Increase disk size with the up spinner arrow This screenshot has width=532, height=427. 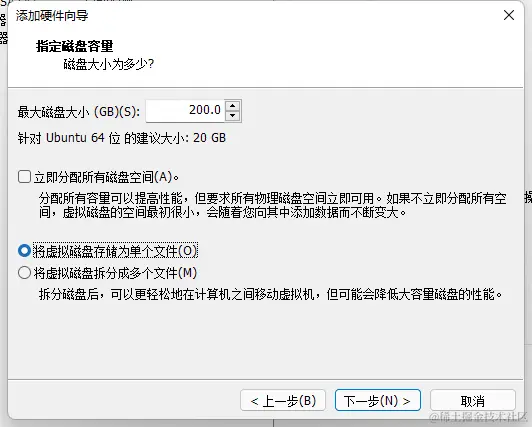[232, 105]
